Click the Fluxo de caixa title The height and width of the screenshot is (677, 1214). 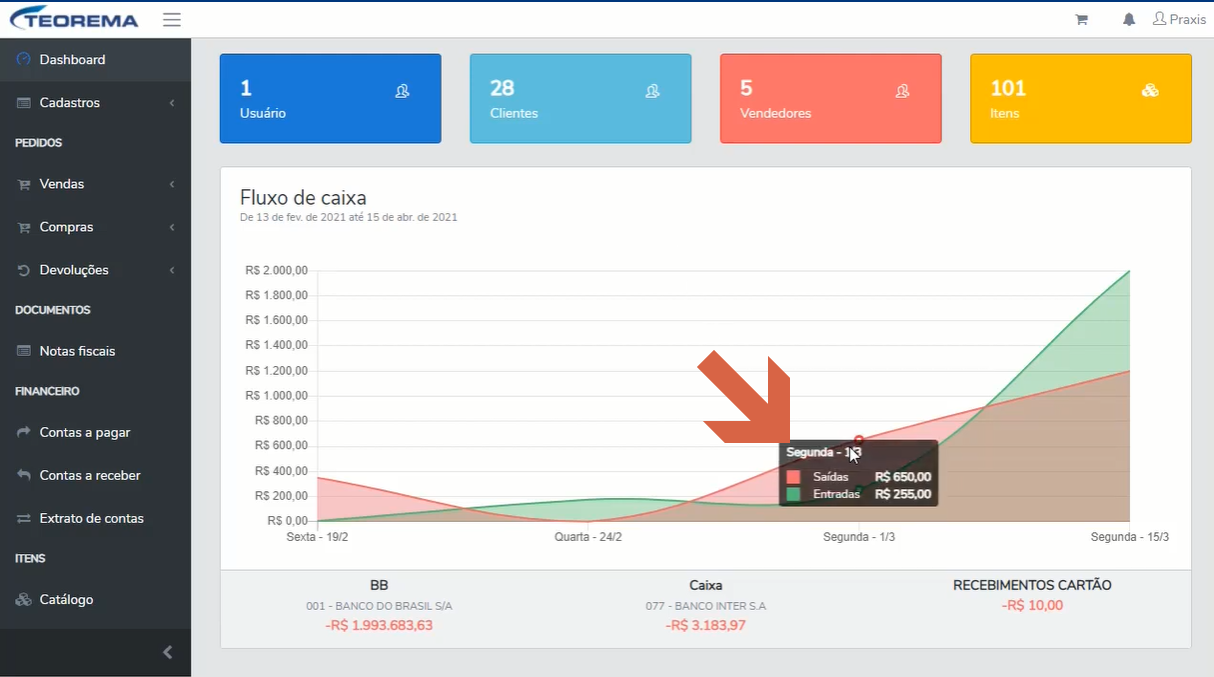click(x=303, y=197)
